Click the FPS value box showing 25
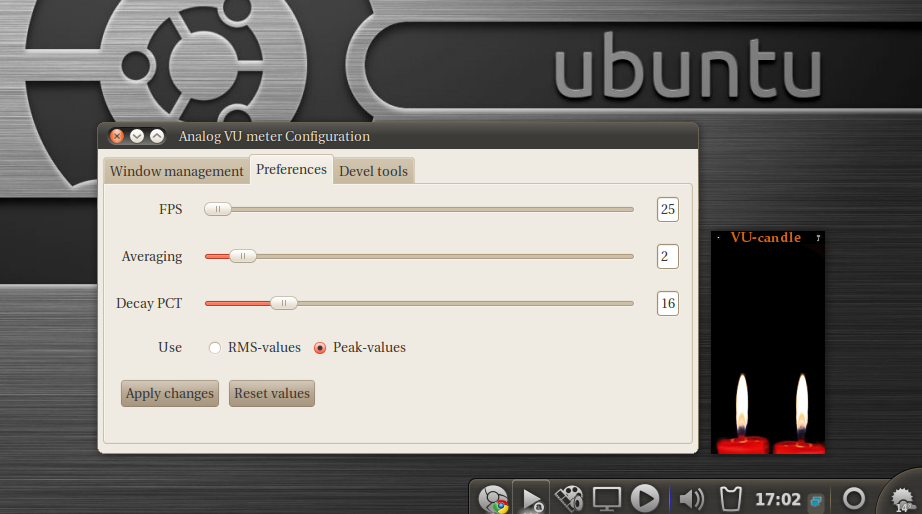 [x=667, y=209]
